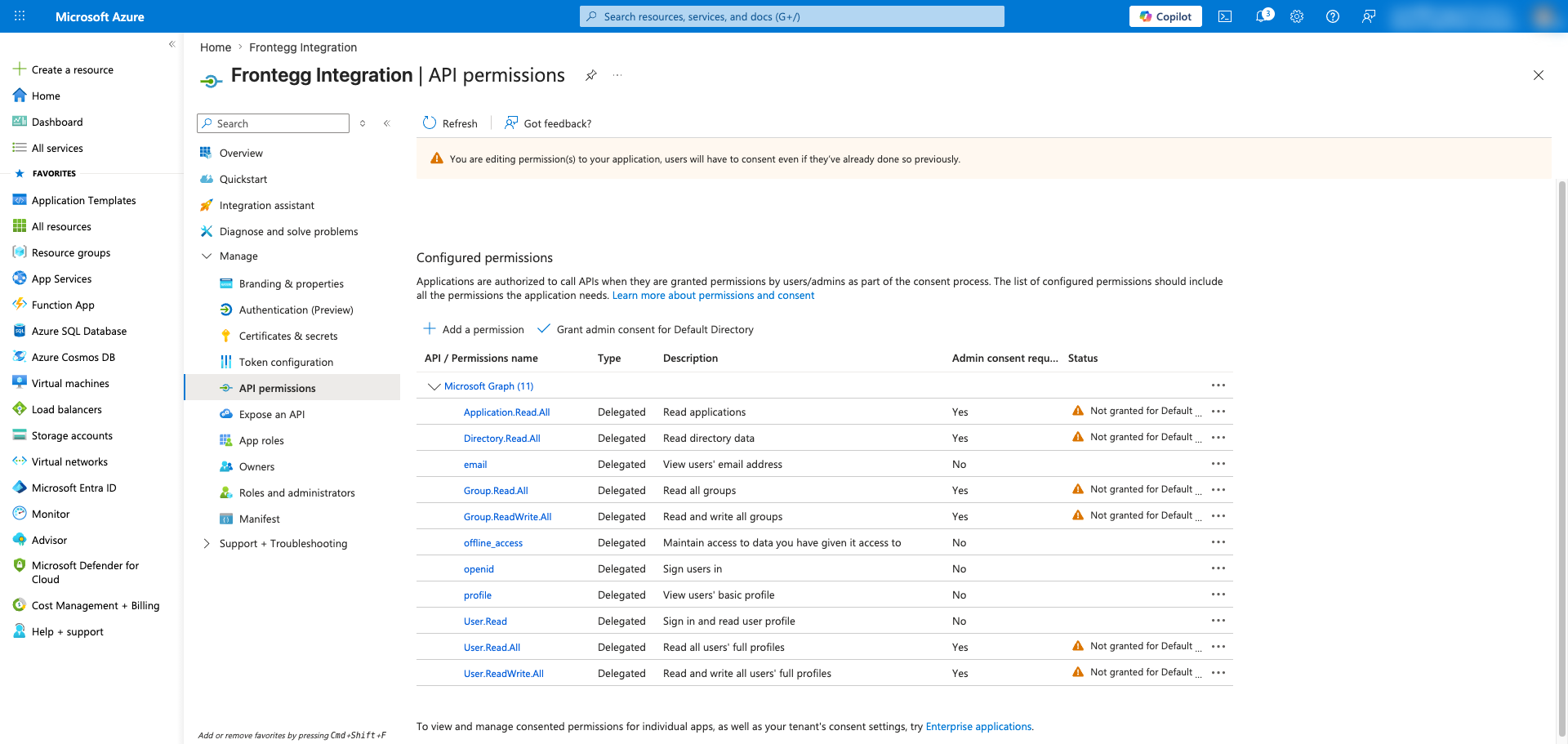The height and width of the screenshot is (744, 1568).
Task: Close the API permissions blade
Action: click(1539, 75)
